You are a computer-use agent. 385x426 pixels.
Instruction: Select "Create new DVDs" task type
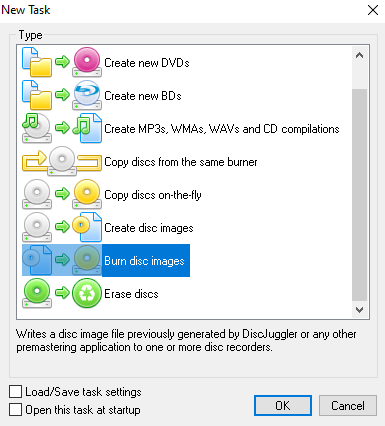[x=147, y=63]
